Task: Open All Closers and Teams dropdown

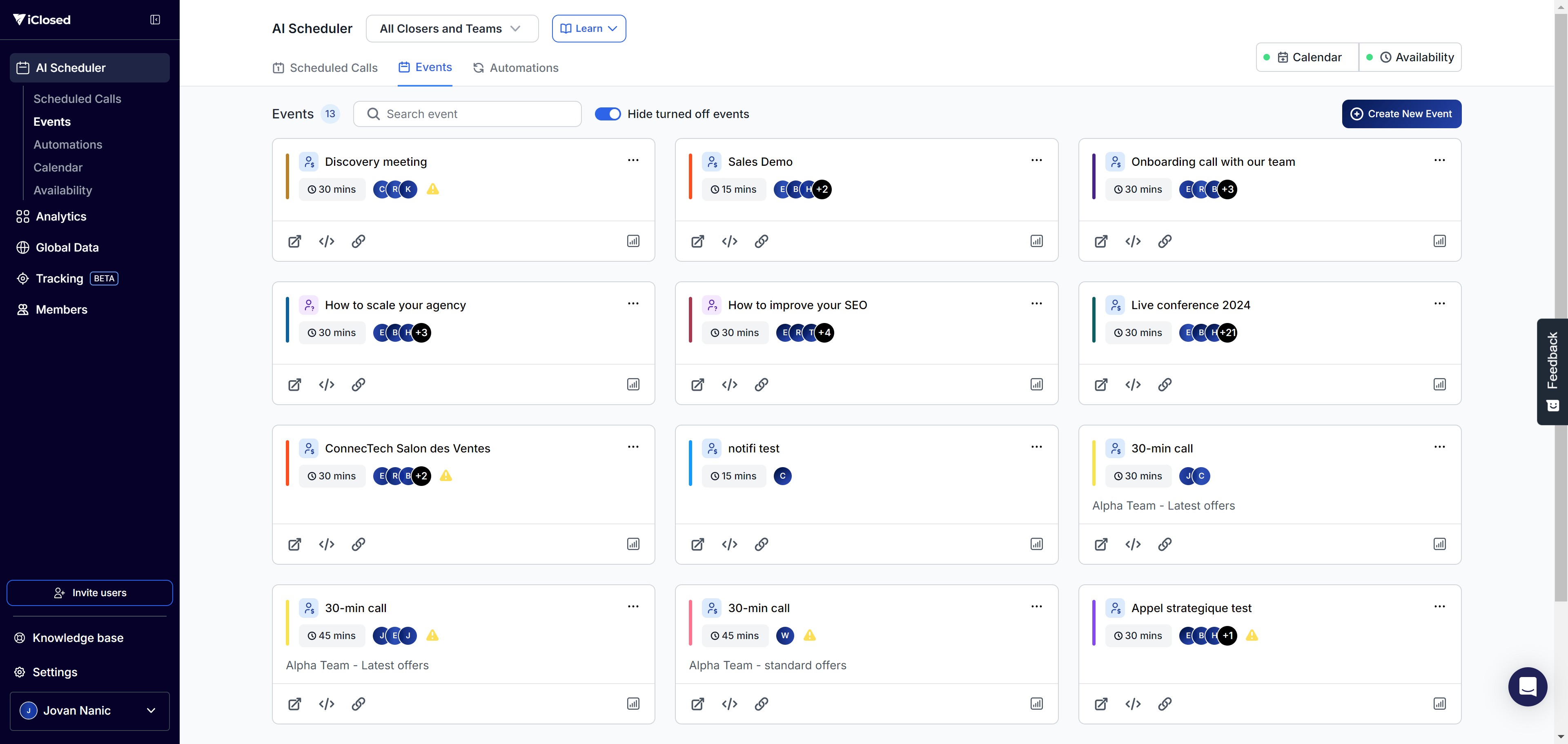Action: pyautogui.click(x=452, y=29)
